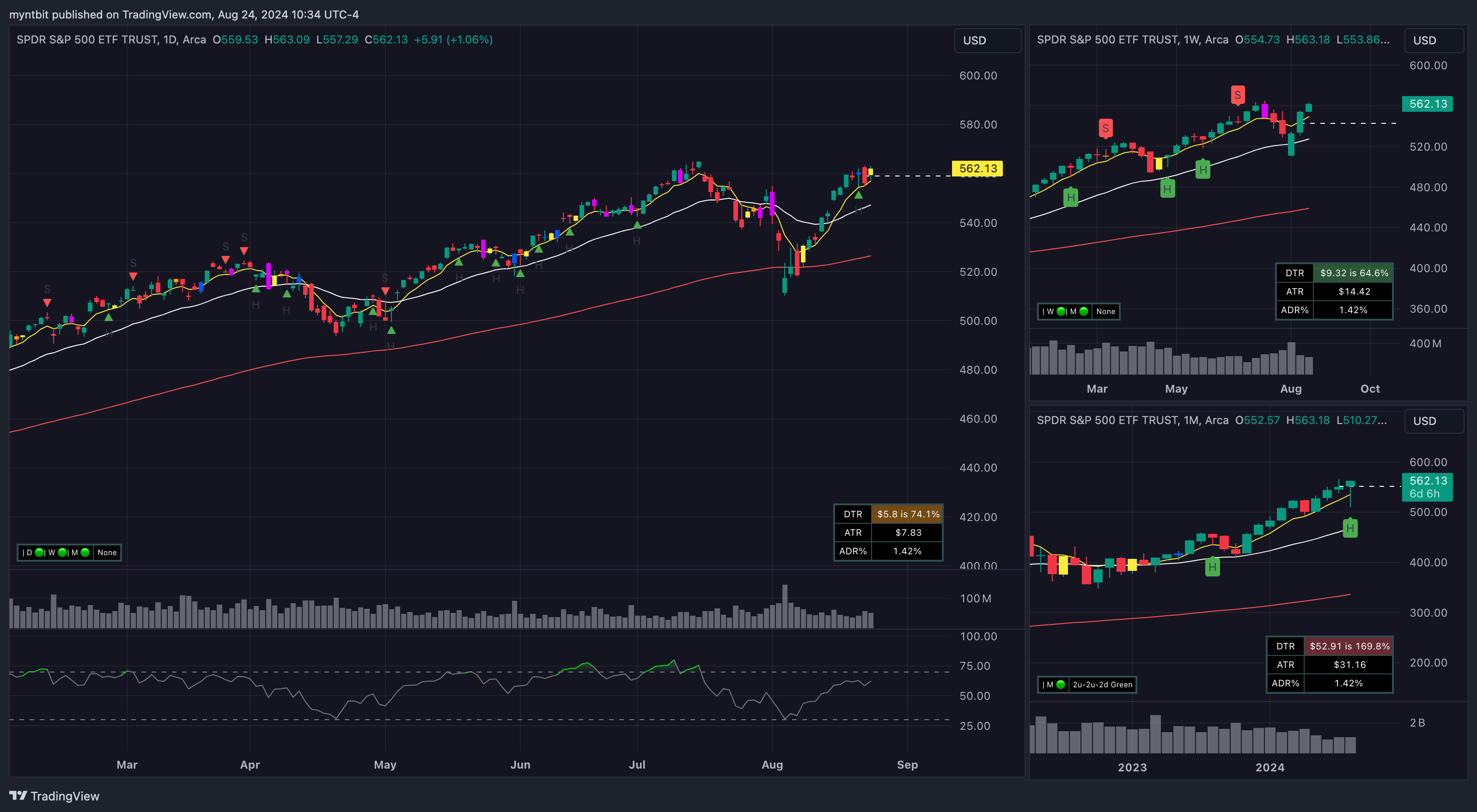
Task: Click the middle green H marker on weekly chart
Action: pyautogui.click(x=1167, y=188)
